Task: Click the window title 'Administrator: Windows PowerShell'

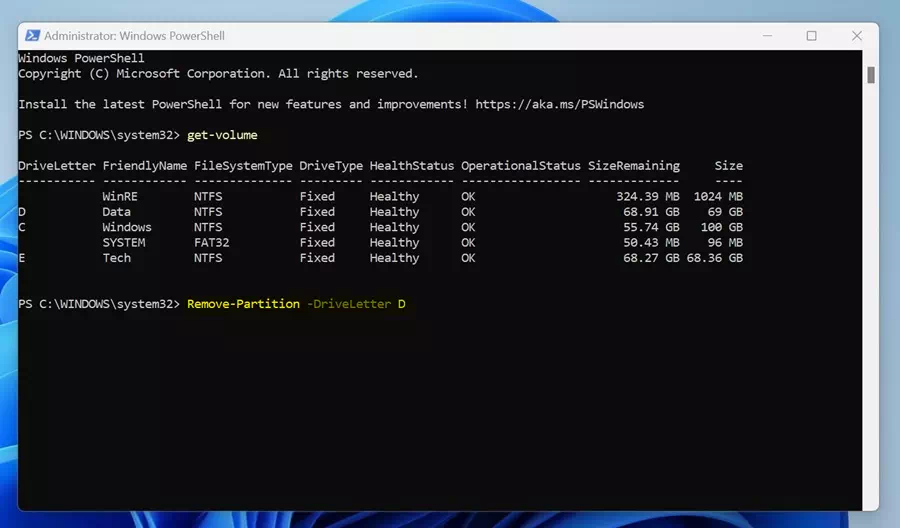Action: (134, 36)
